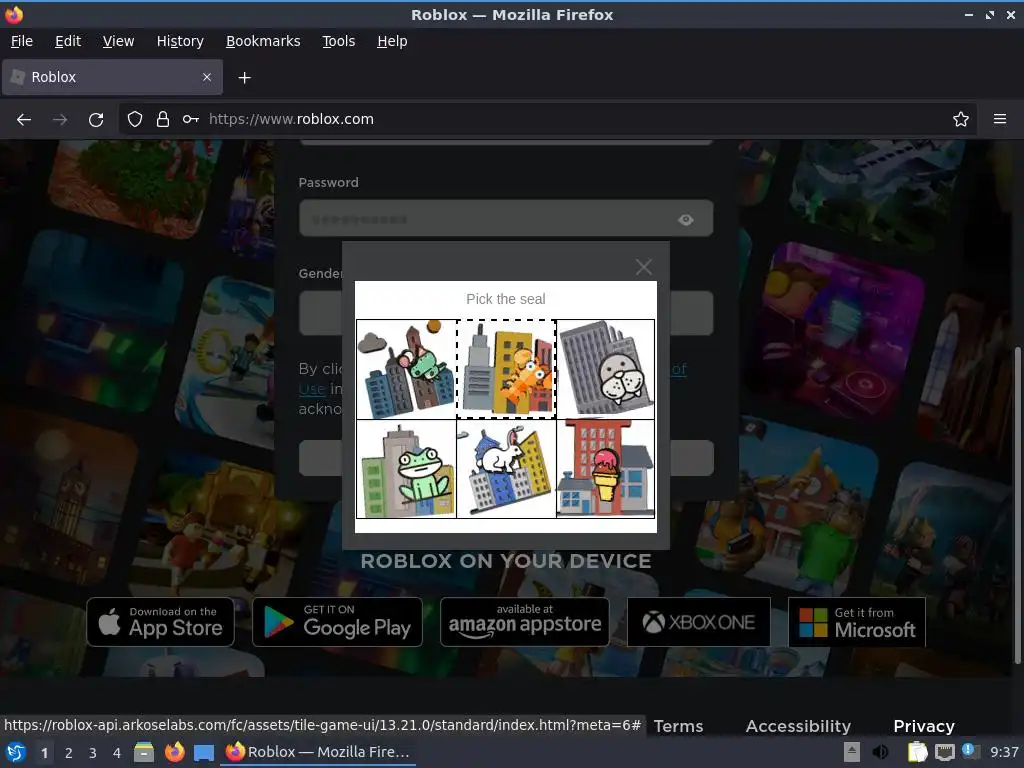1024x768 pixels.
Task: Open a new tab with plus
Action: pyautogui.click(x=244, y=78)
